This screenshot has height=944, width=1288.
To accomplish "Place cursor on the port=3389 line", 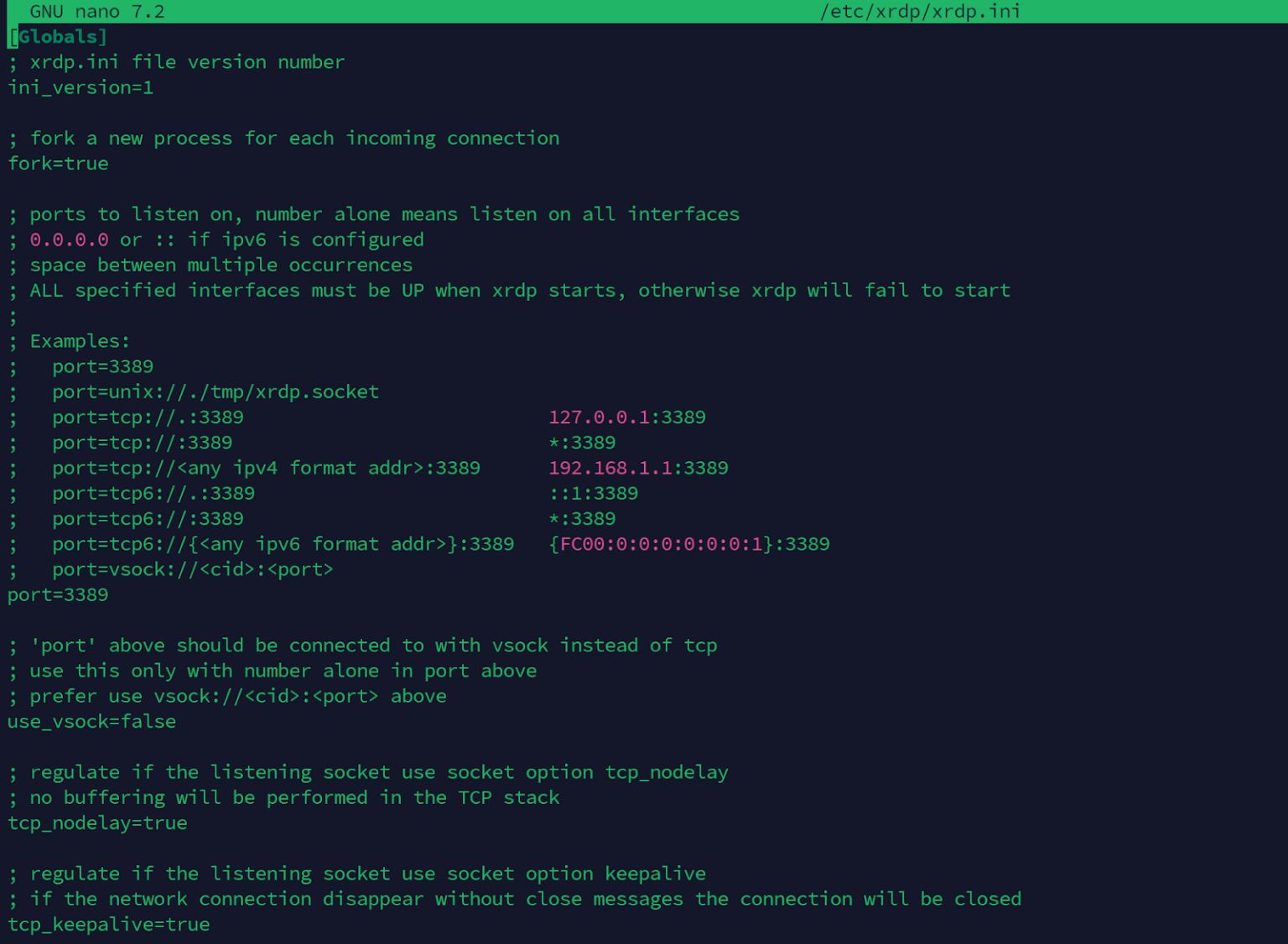I will pos(57,594).
